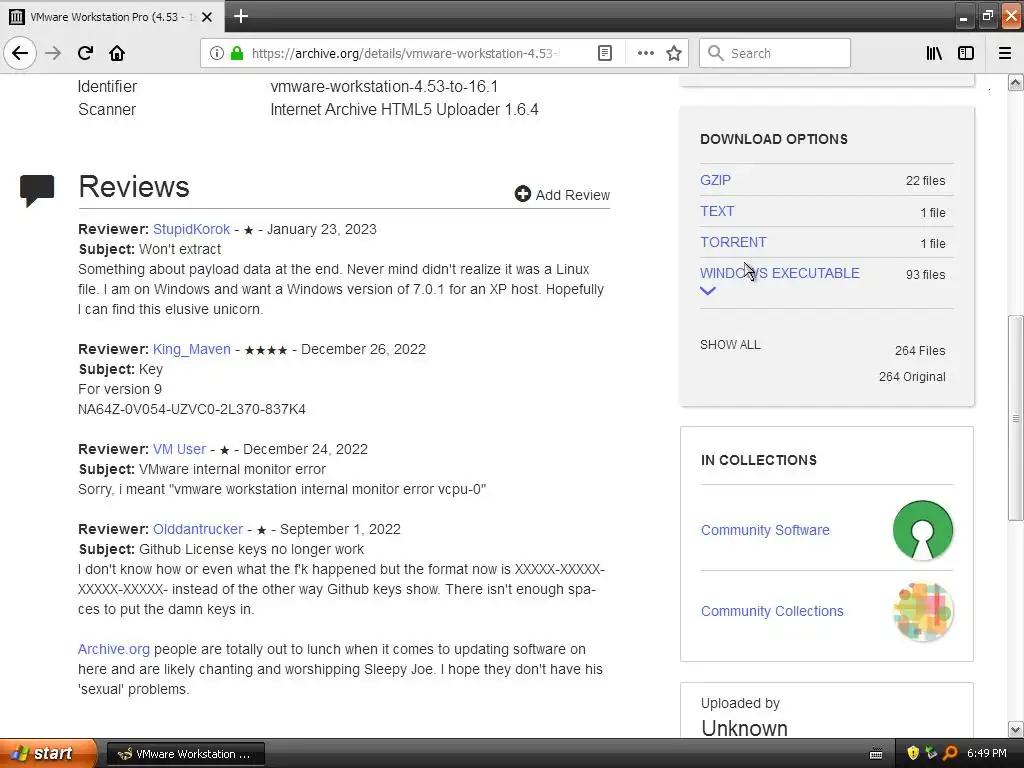The width and height of the screenshot is (1024, 768).
Task: Open Community Collections link
Action: (x=772, y=611)
